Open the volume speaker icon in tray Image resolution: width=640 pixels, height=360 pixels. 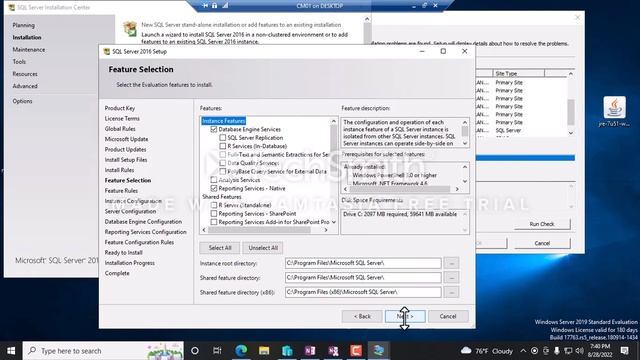point(580,351)
